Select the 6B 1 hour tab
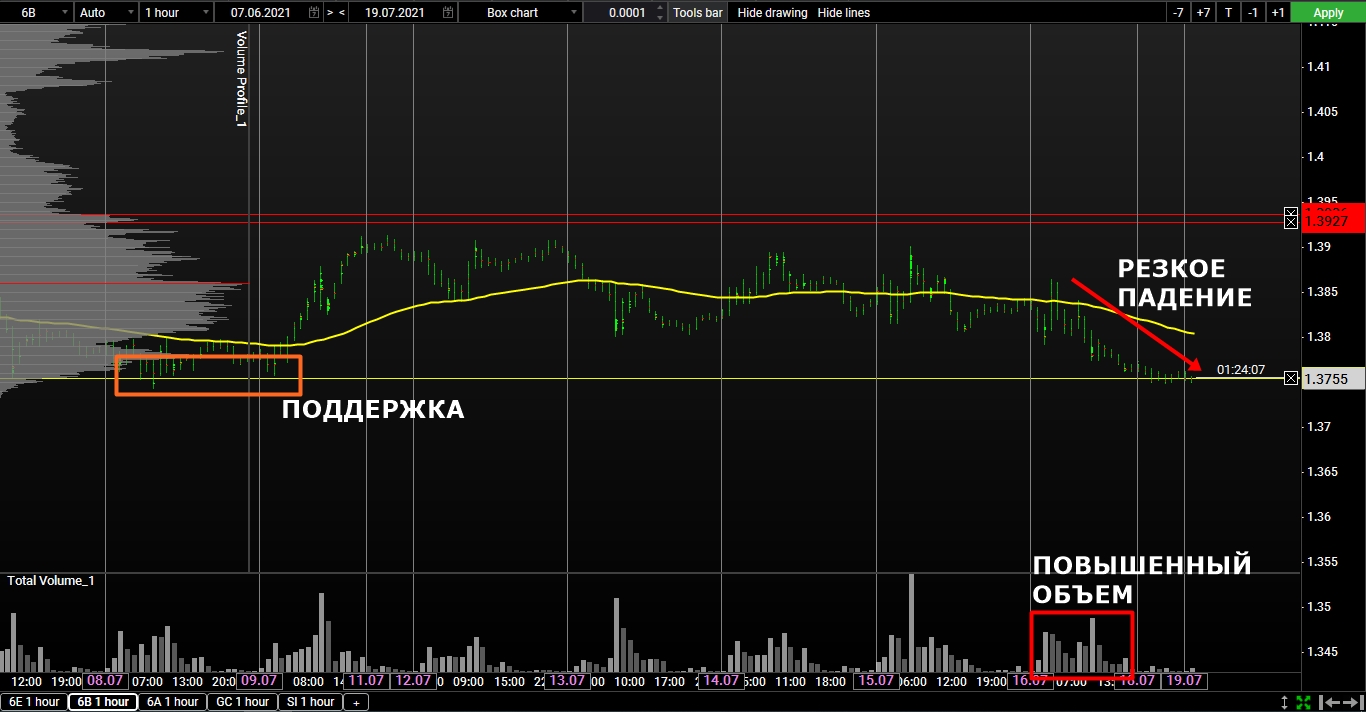This screenshot has height=712, width=1366. pos(103,702)
